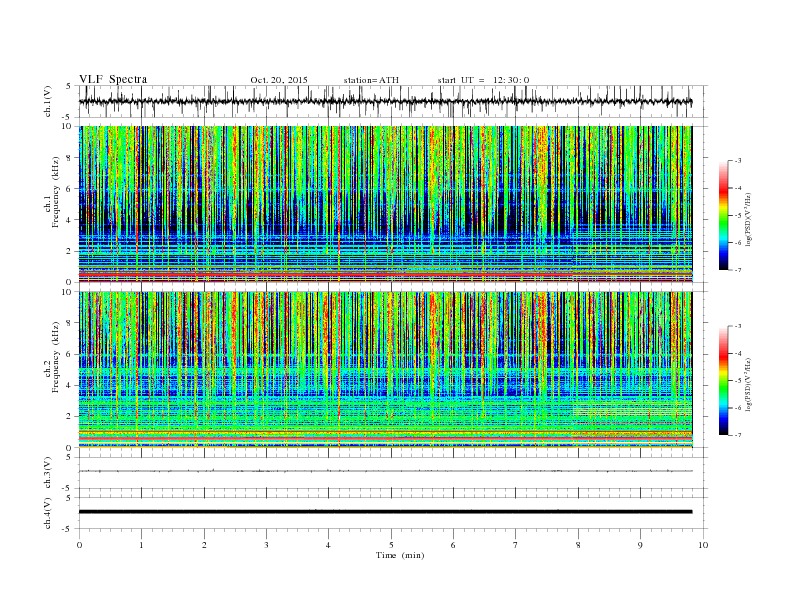Click the 'Oct. 20, 2015' date label
Screen dimensions: 792x612
[x=279, y=80]
